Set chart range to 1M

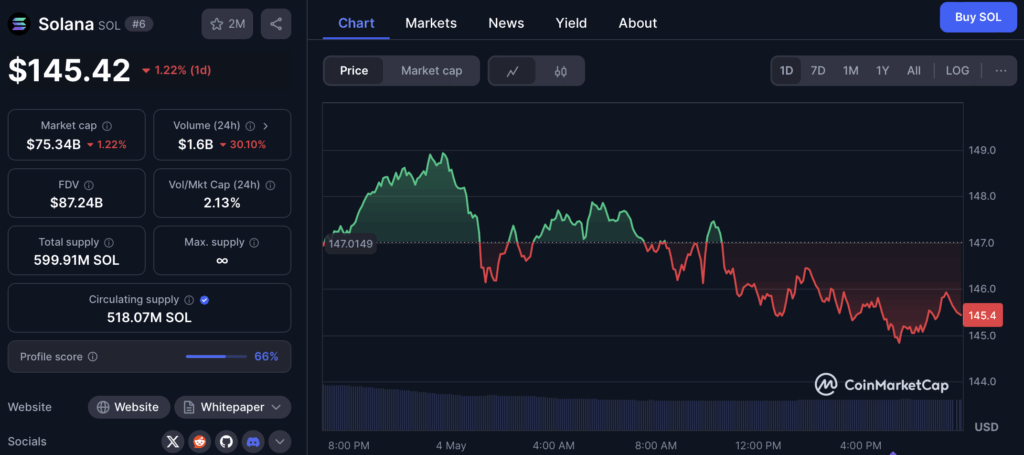(x=850, y=71)
